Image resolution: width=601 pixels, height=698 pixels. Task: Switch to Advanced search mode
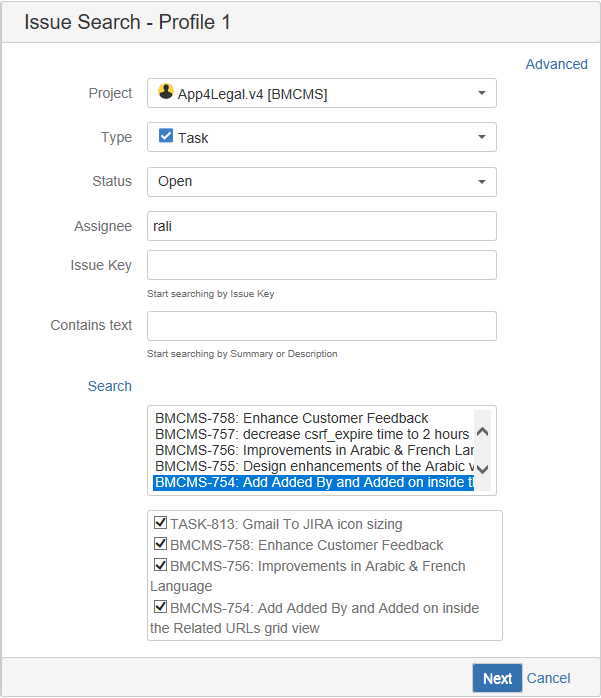point(556,64)
